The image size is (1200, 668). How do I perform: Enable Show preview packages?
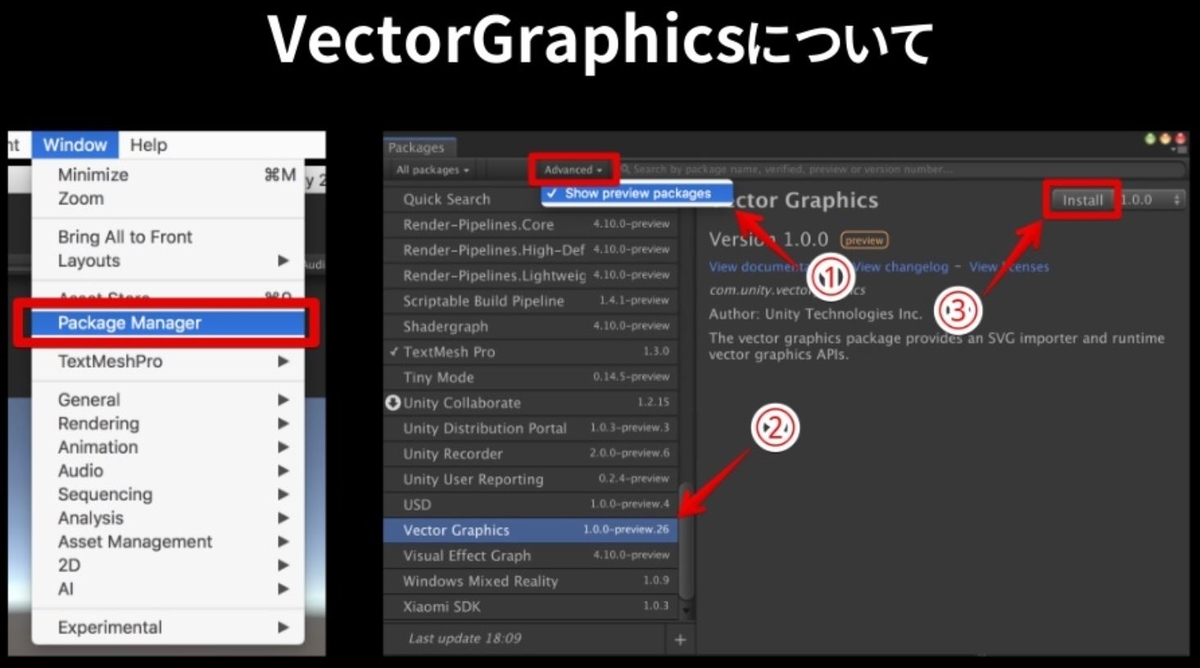(x=635, y=191)
